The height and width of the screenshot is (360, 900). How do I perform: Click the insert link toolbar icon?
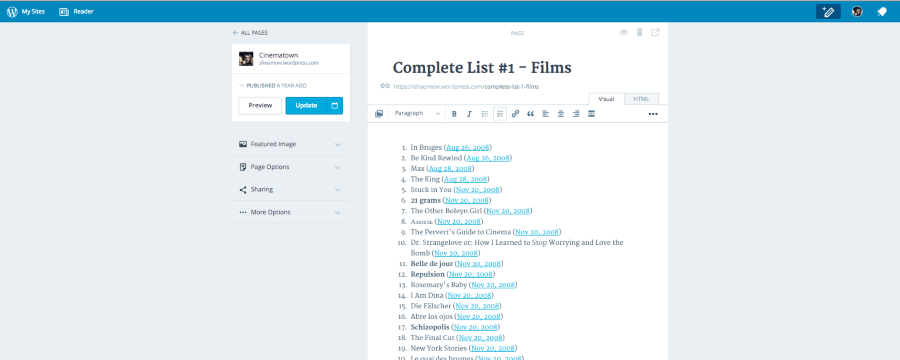click(515, 114)
